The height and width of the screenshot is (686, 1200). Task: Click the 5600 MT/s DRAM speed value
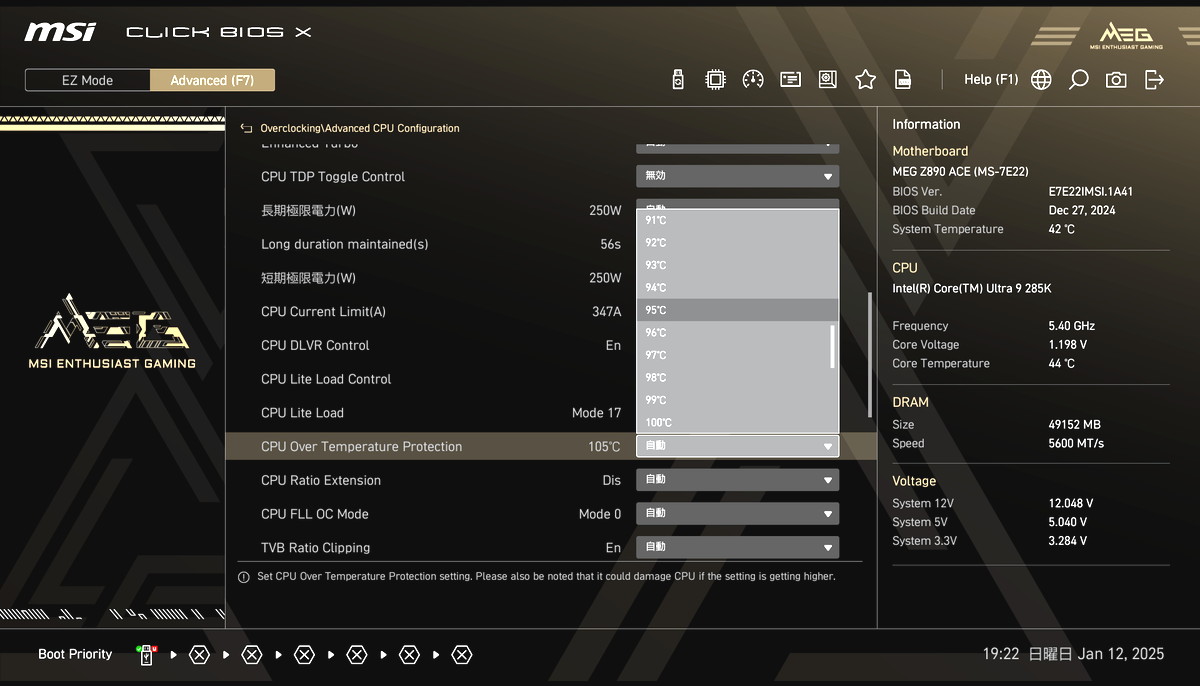coord(1078,443)
